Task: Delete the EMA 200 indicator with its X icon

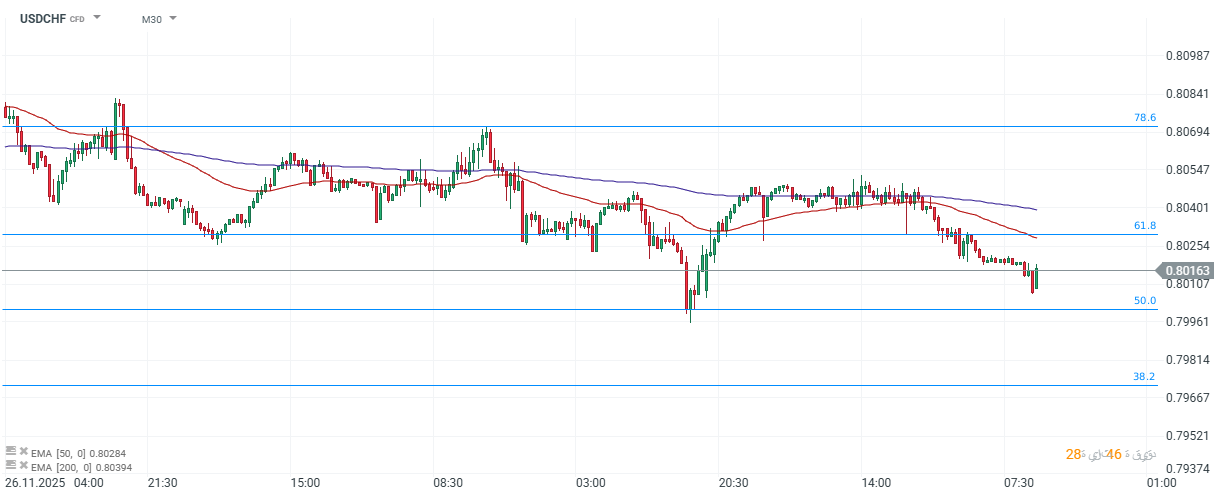Action: tap(23, 466)
